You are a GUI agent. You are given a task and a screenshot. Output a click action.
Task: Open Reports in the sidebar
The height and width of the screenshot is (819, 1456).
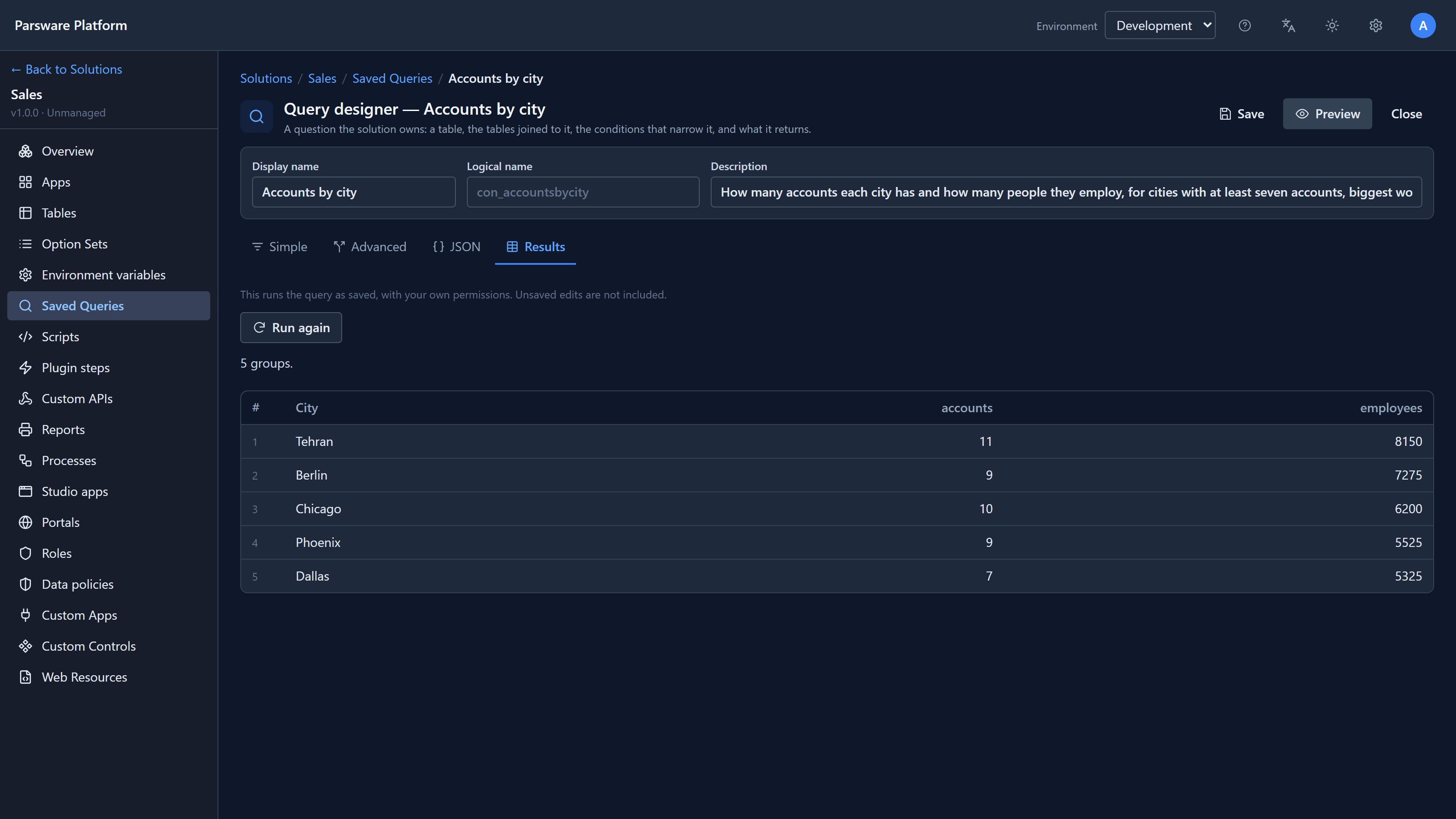[x=109, y=430]
